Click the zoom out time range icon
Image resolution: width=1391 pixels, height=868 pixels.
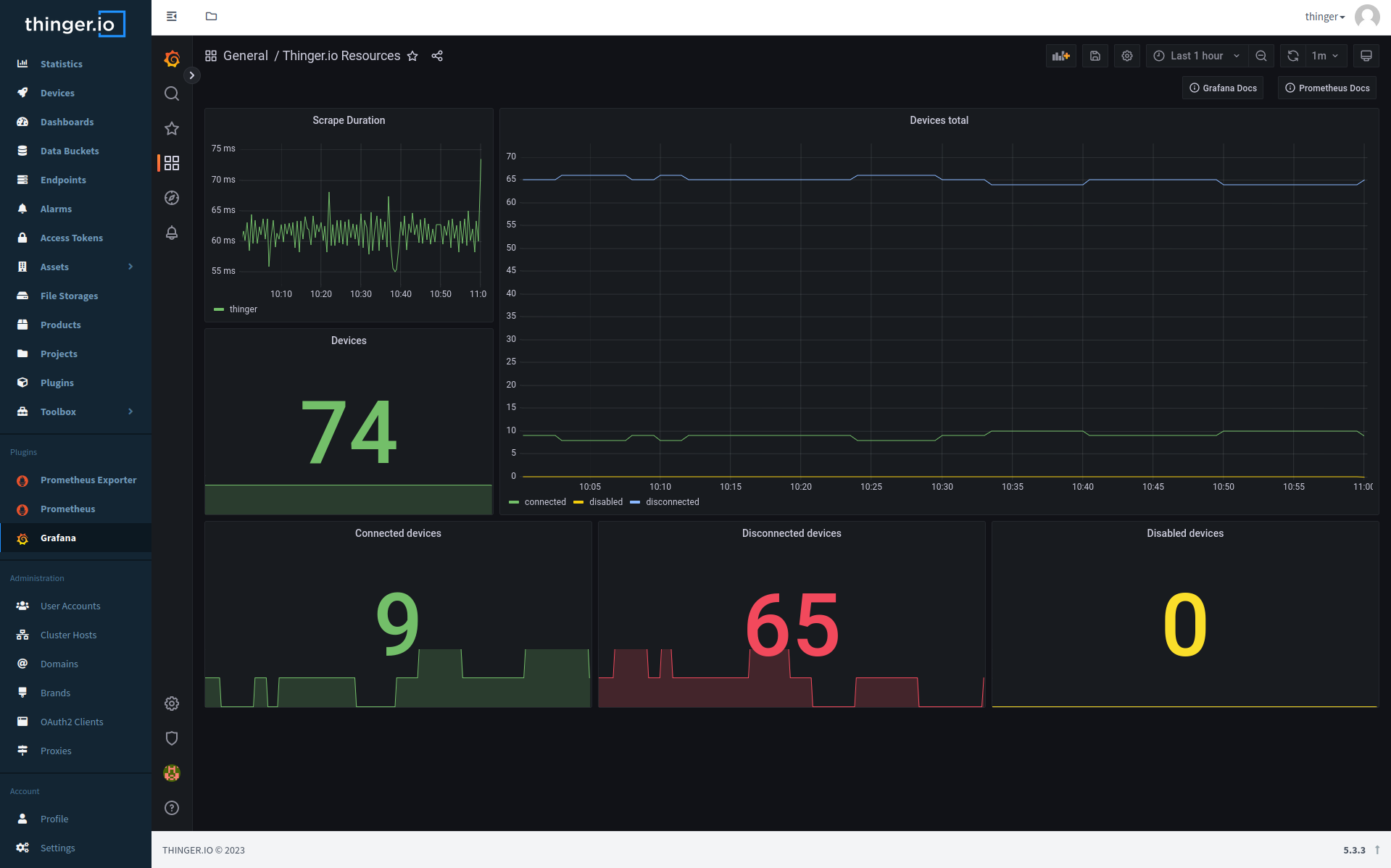click(1261, 56)
